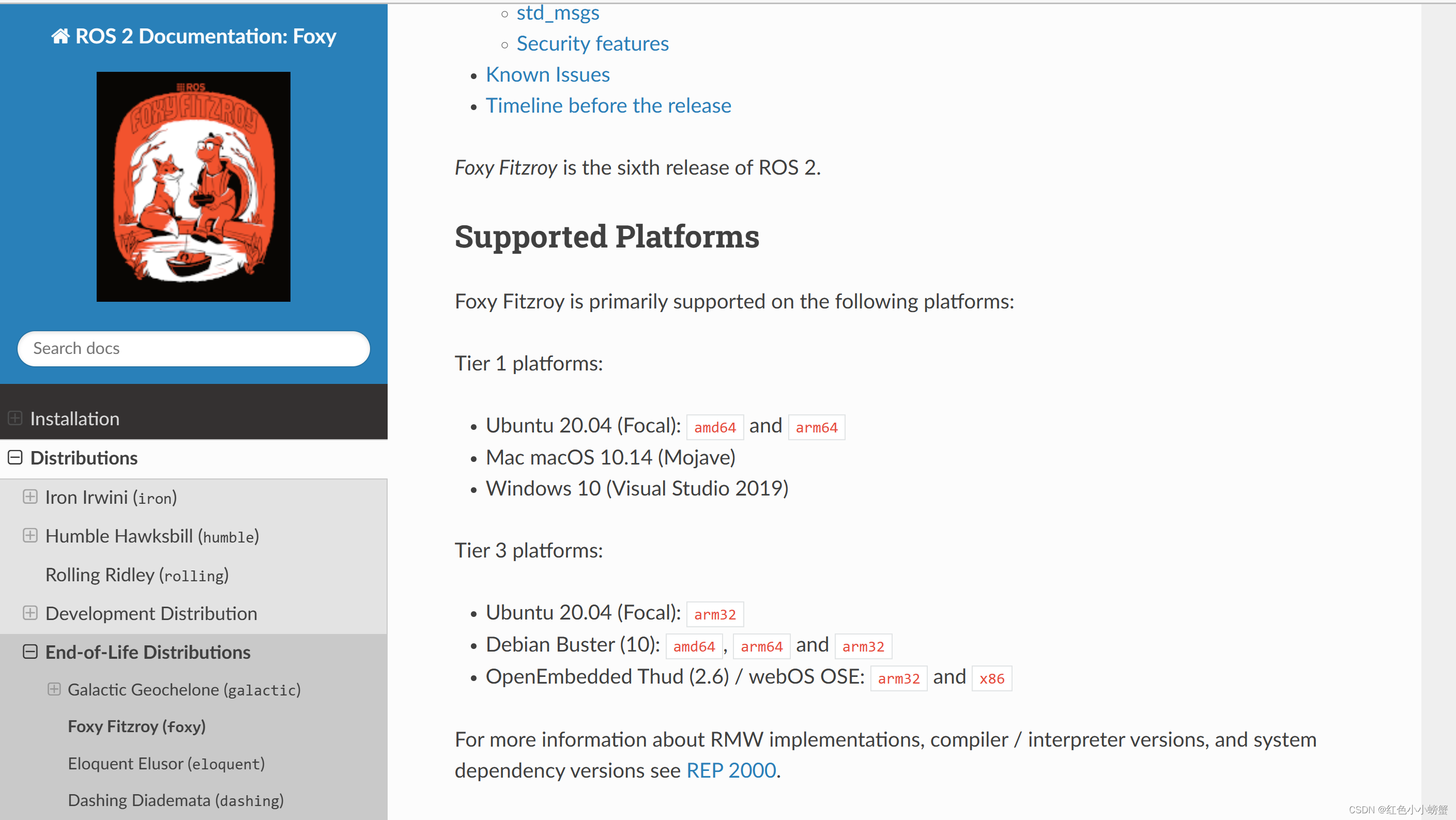Click Windows 10 (Visual Studio 2019) text
The height and width of the screenshot is (820, 1456).
coord(637,488)
